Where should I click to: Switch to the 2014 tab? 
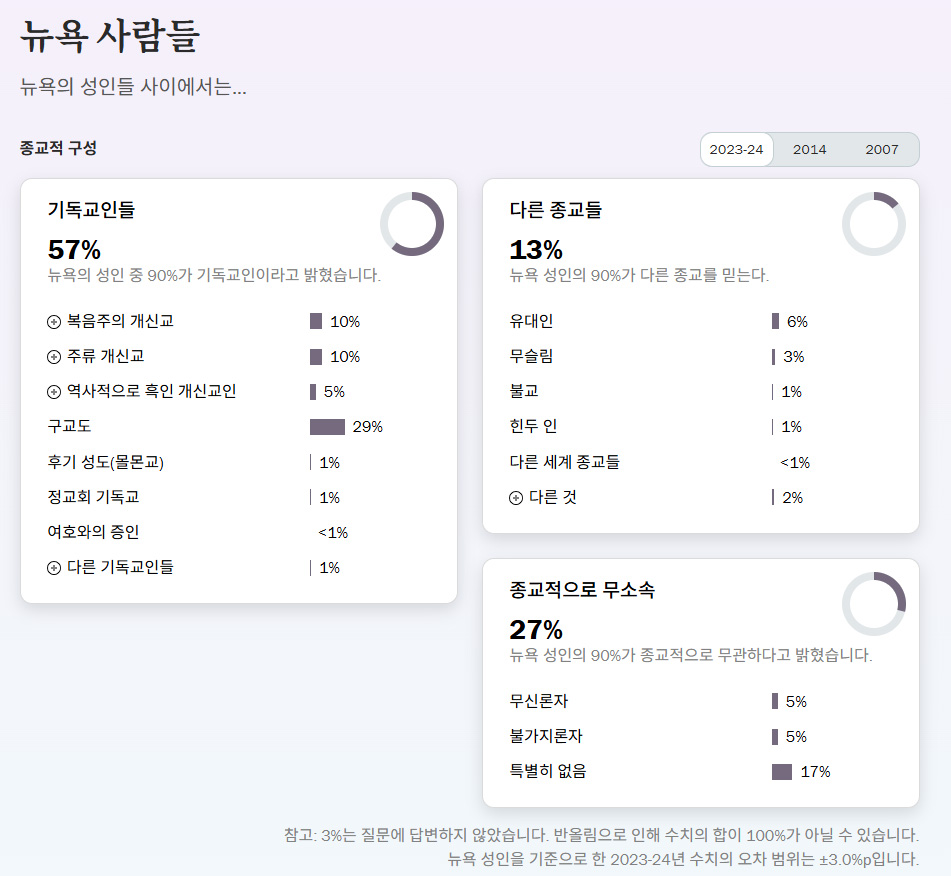pos(809,150)
